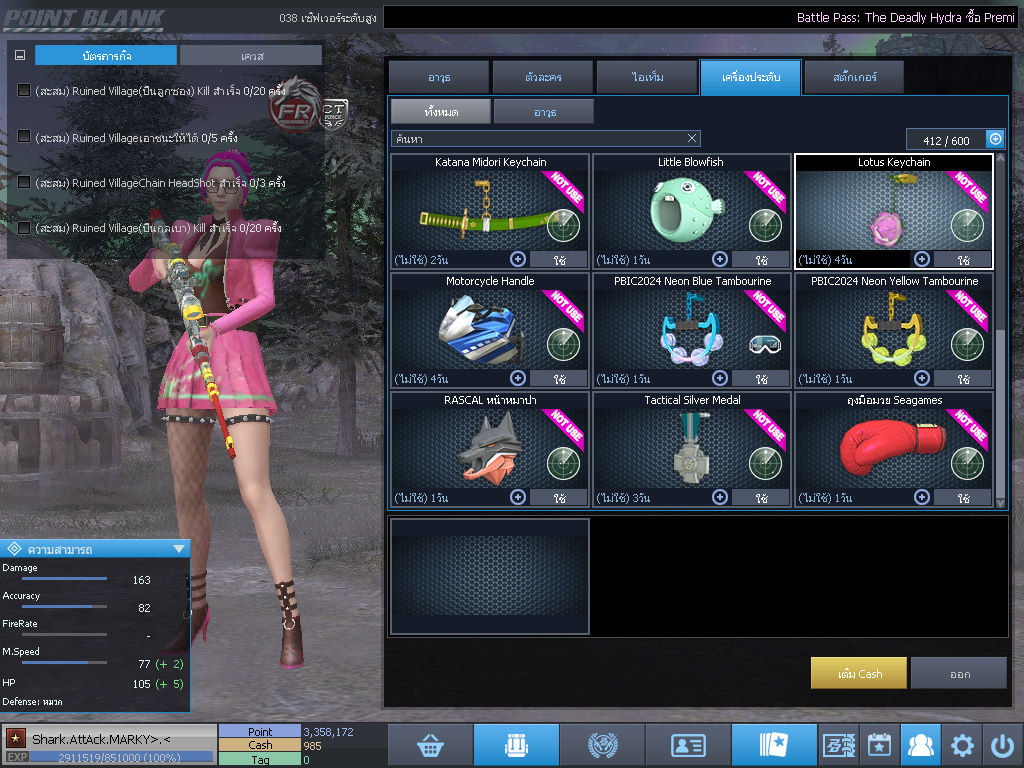Click radar icon on Little Blowfish

coord(765,225)
